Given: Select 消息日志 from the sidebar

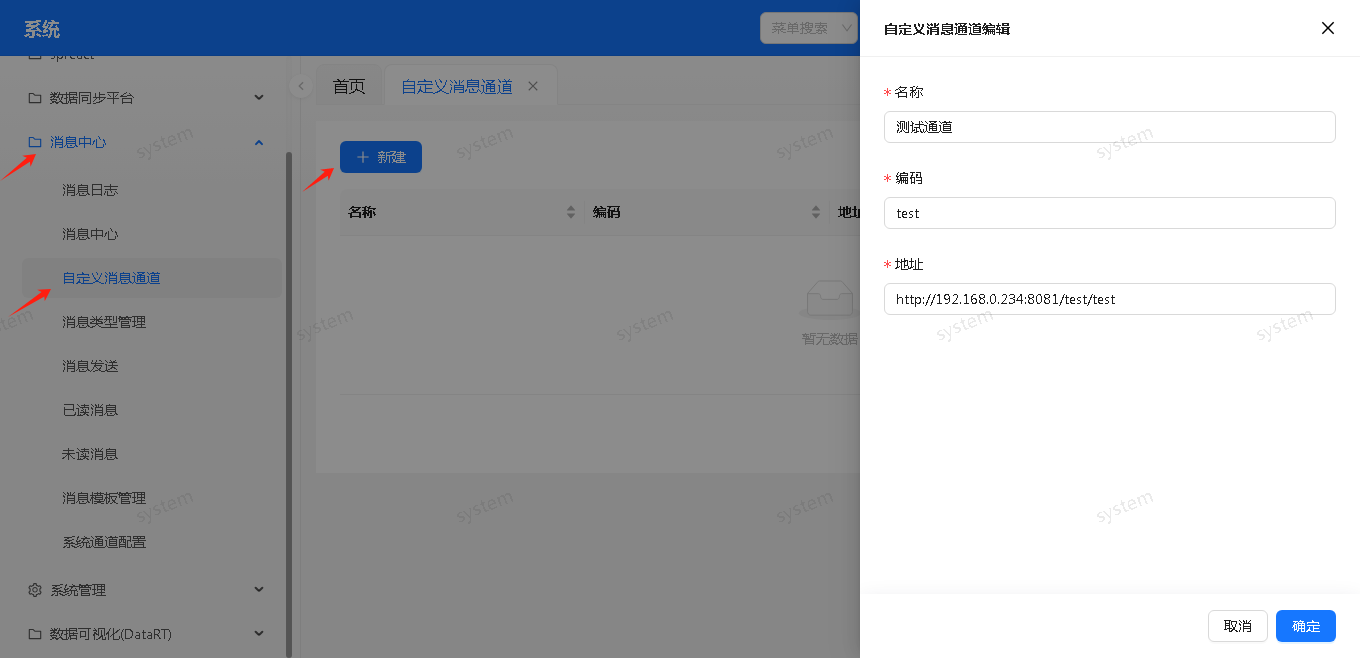Looking at the screenshot, I should tap(90, 190).
